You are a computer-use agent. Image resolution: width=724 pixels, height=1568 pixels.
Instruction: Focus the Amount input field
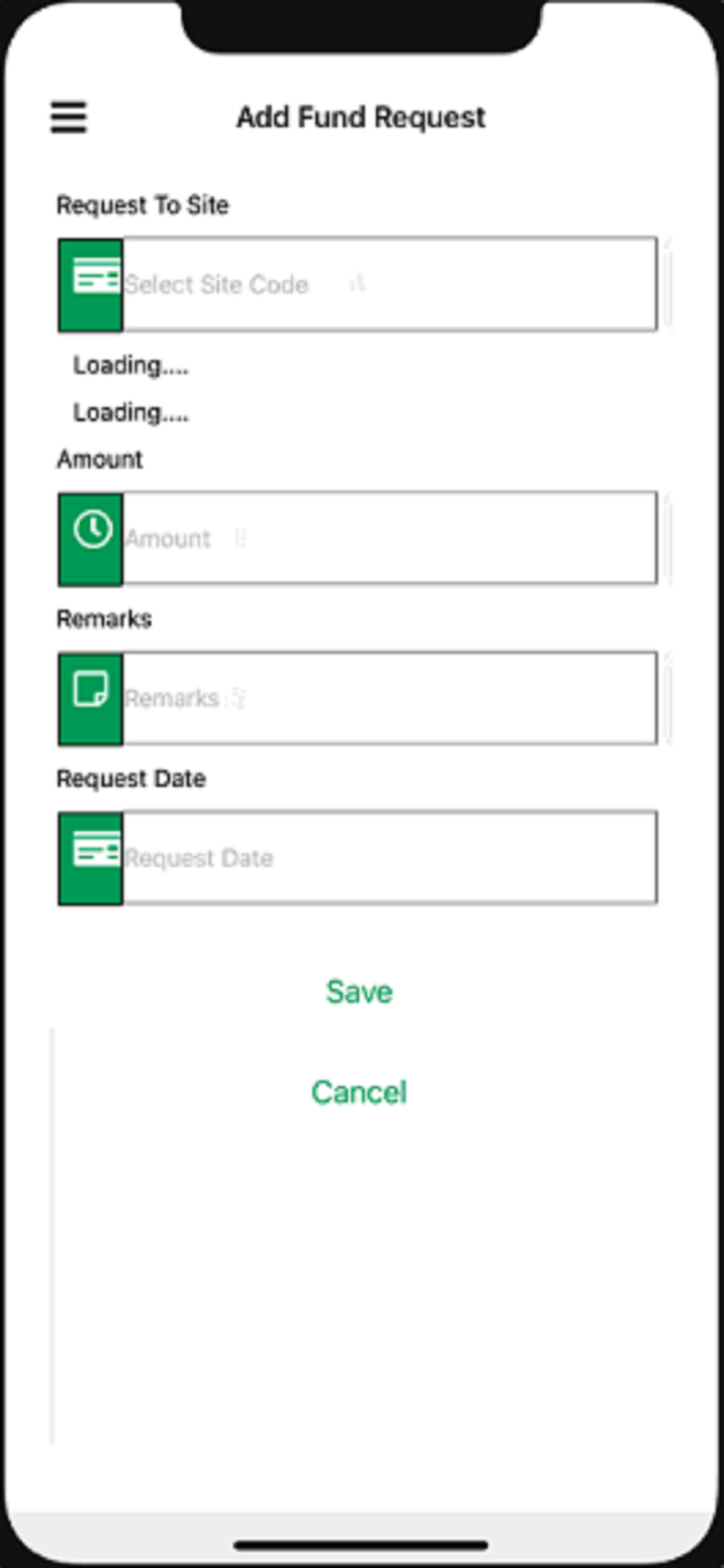coord(389,539)
